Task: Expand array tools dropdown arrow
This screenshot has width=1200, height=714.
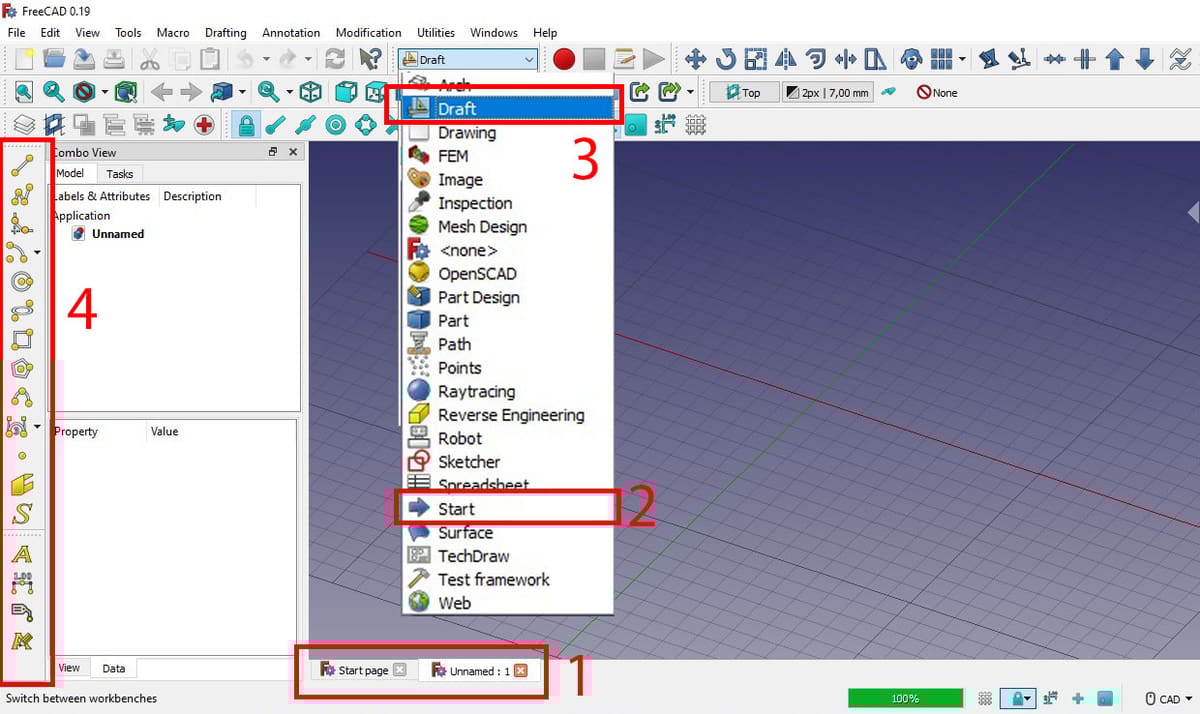Action: [962, 59]
